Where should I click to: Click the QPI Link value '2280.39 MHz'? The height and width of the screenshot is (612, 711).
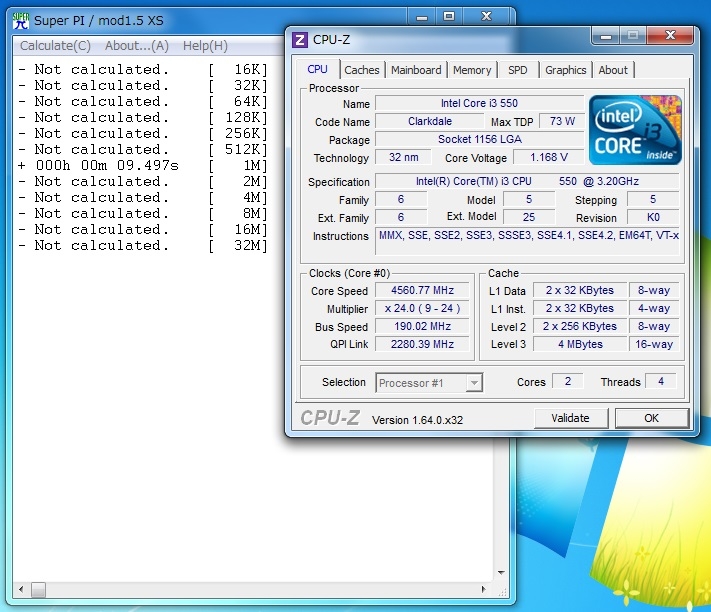[x=422, y=345]
